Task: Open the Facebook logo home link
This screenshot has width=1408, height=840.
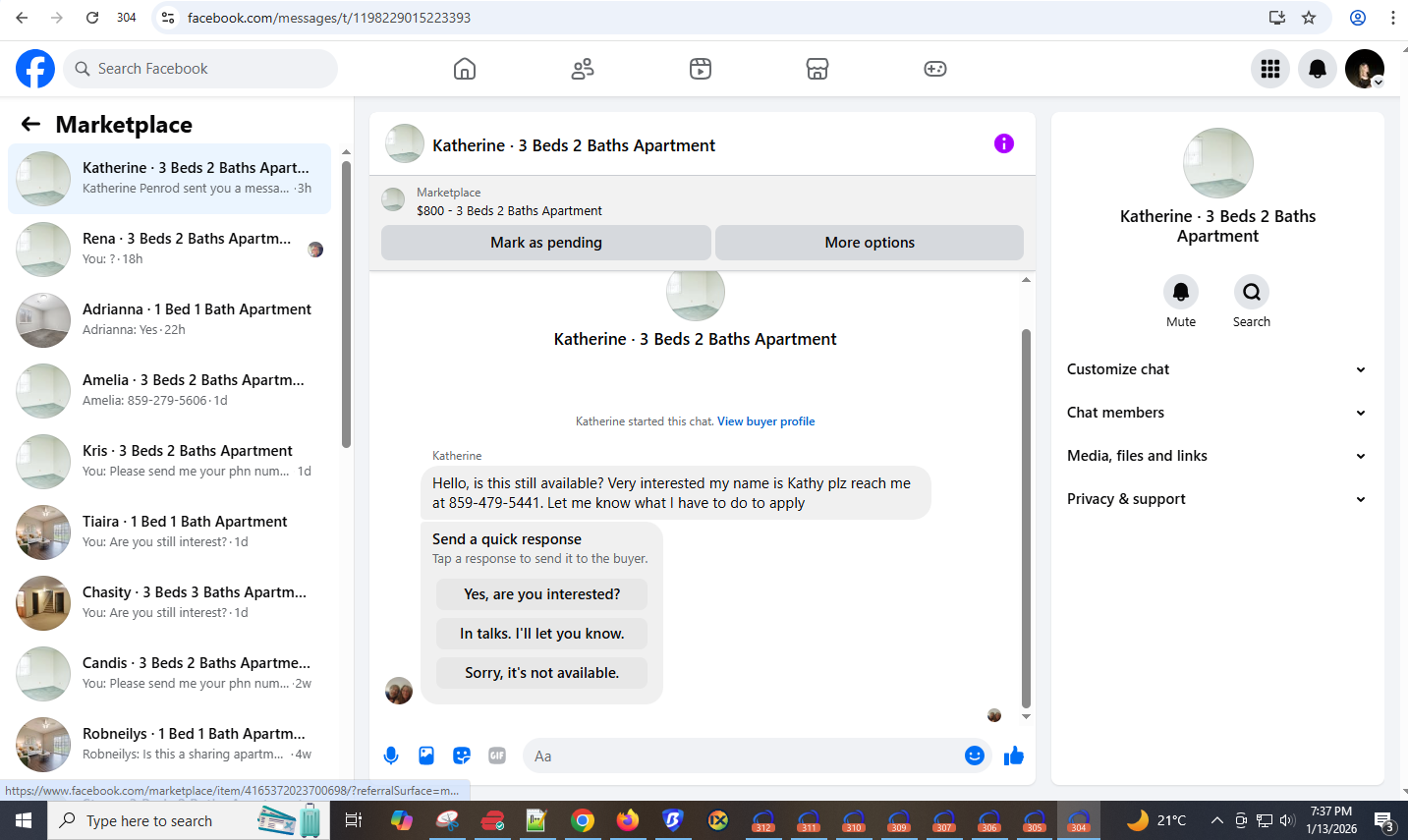Action: pyautogui.click(x=35, y=69)
